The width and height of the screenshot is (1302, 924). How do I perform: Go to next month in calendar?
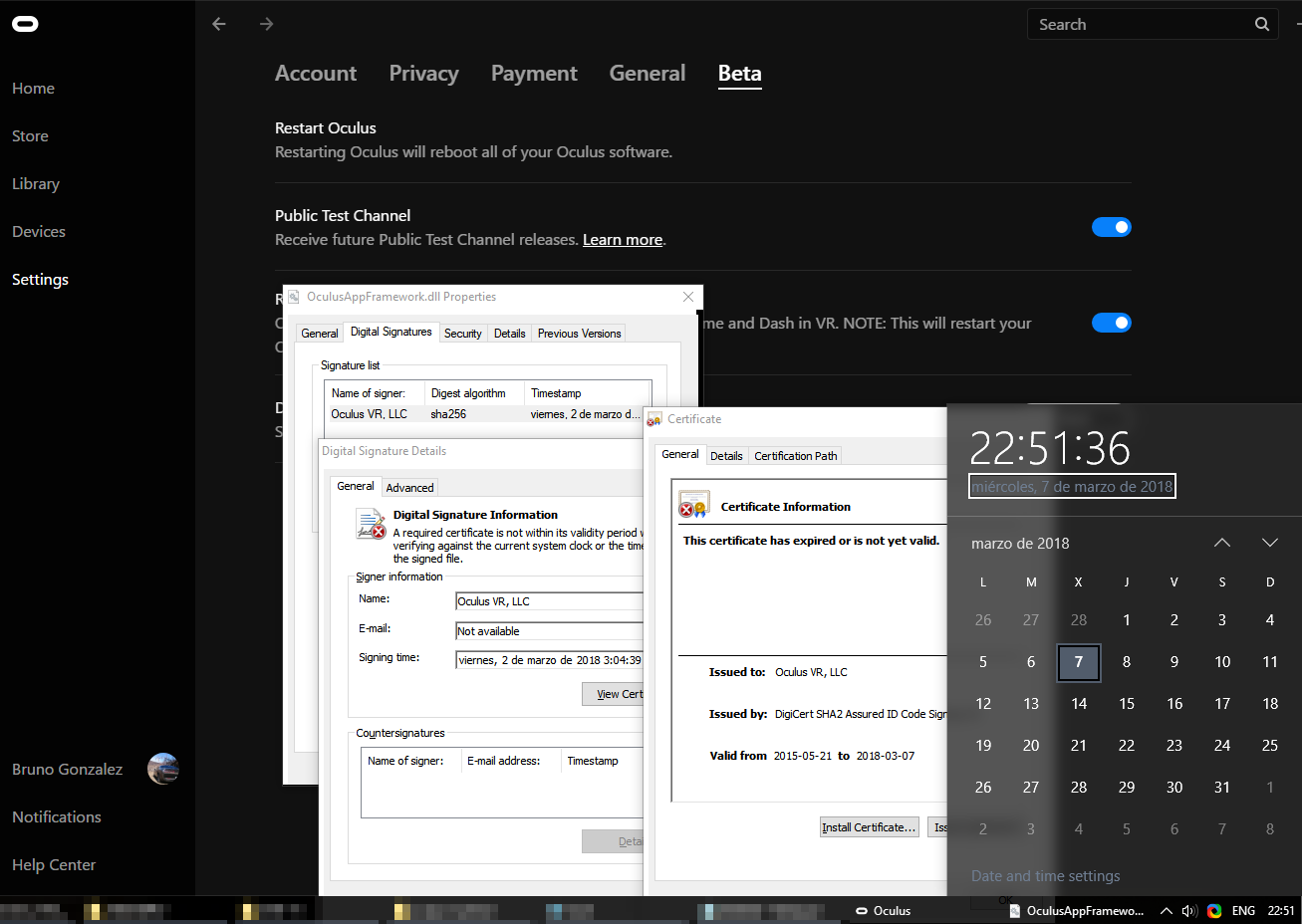tap(1270, 543)
